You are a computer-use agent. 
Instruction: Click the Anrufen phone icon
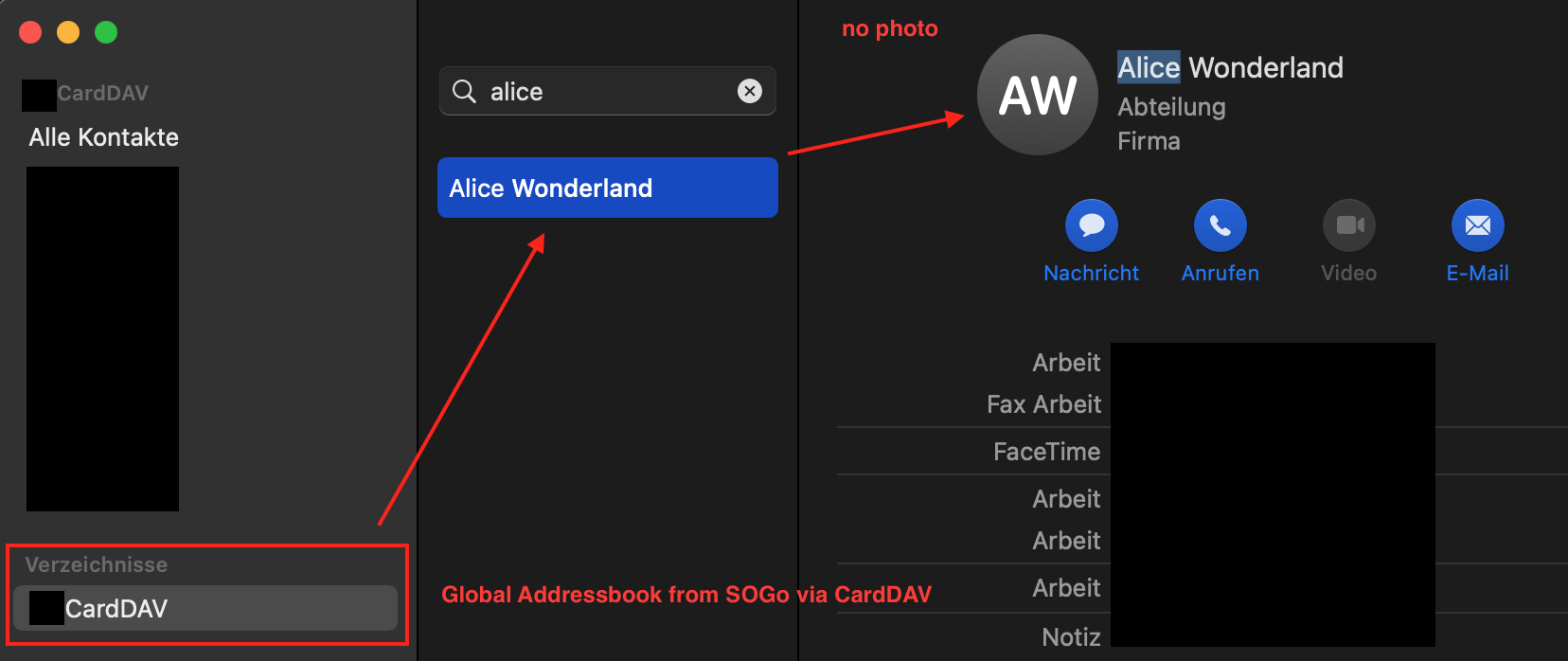1220,225
